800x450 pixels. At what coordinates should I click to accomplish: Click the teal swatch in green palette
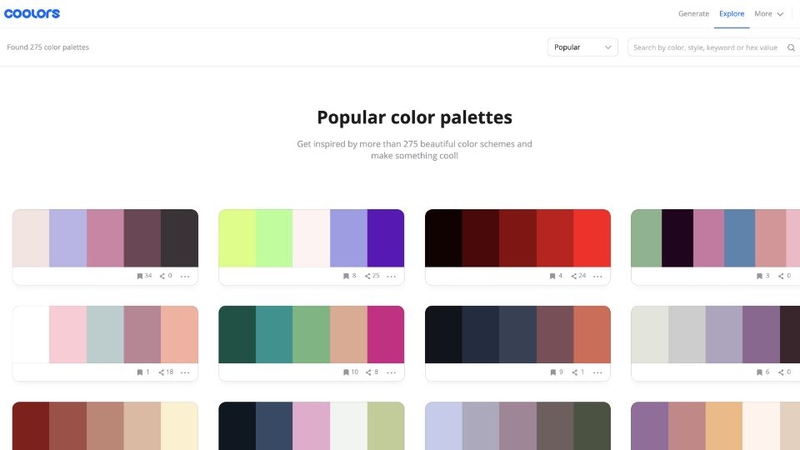pyautogui.click(x=273, y=334)
